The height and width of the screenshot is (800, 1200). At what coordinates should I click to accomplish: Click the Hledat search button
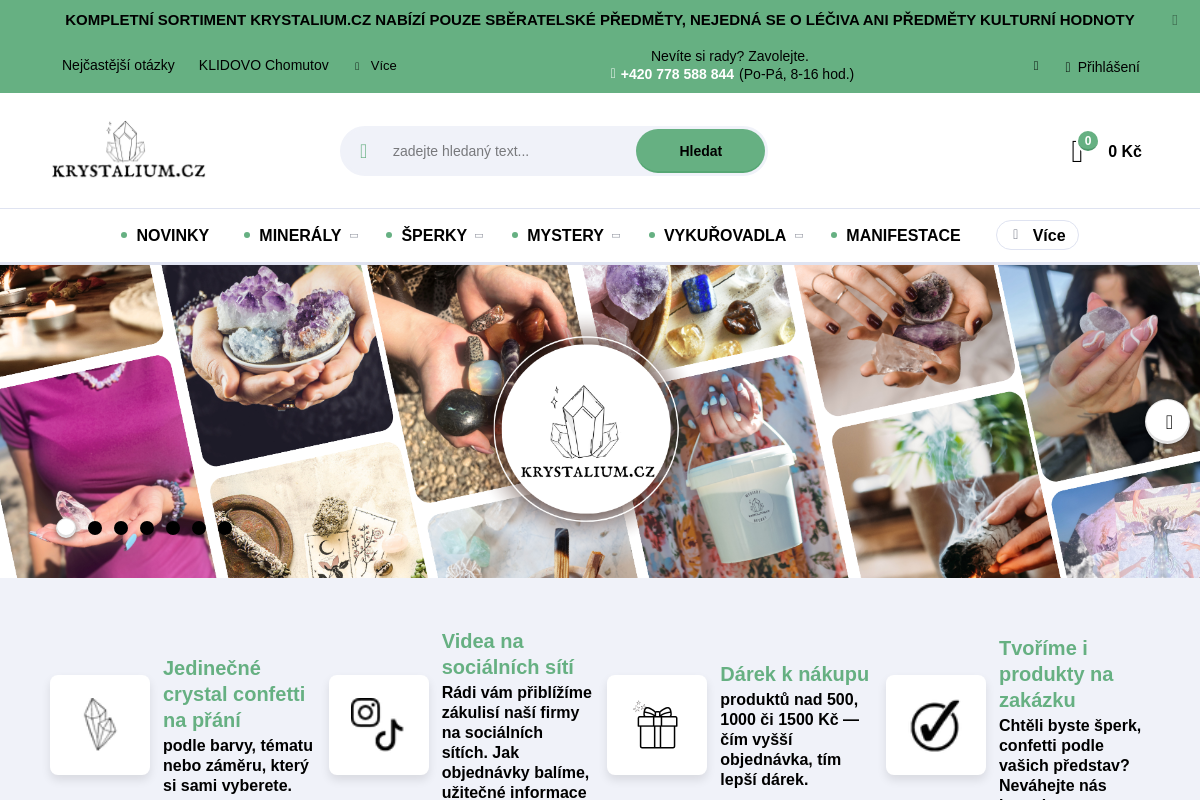point(700,151)
